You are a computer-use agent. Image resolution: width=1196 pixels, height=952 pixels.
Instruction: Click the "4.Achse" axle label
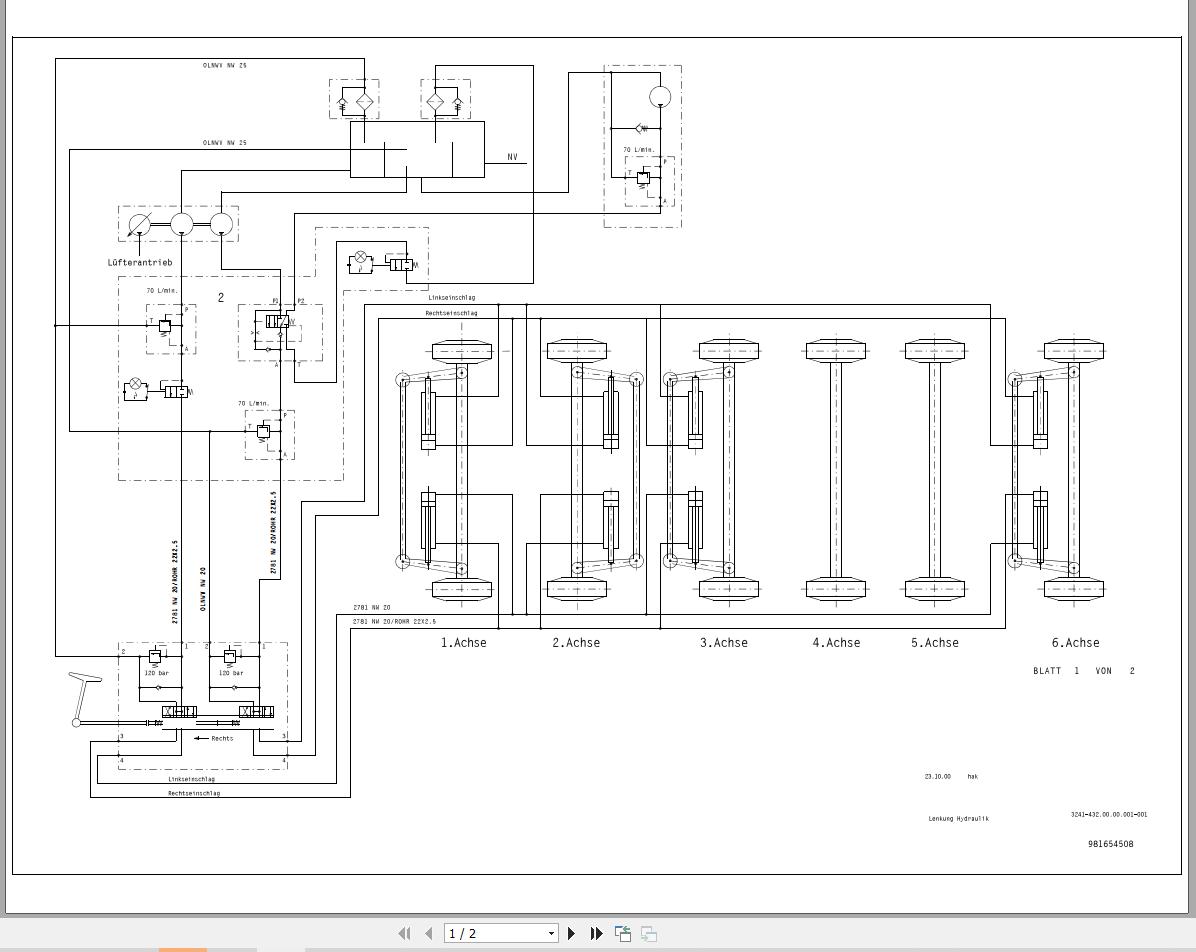[x=836, y=643]
